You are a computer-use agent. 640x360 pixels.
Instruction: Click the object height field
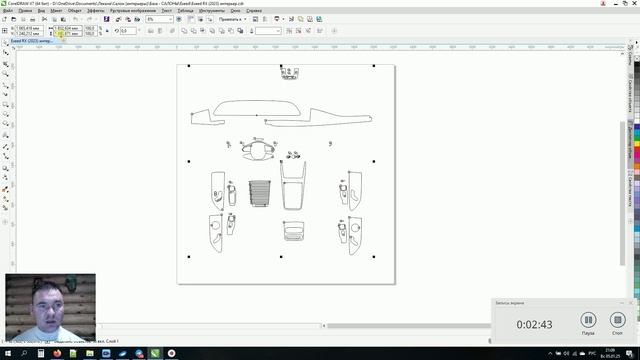[x=68, y=33]
